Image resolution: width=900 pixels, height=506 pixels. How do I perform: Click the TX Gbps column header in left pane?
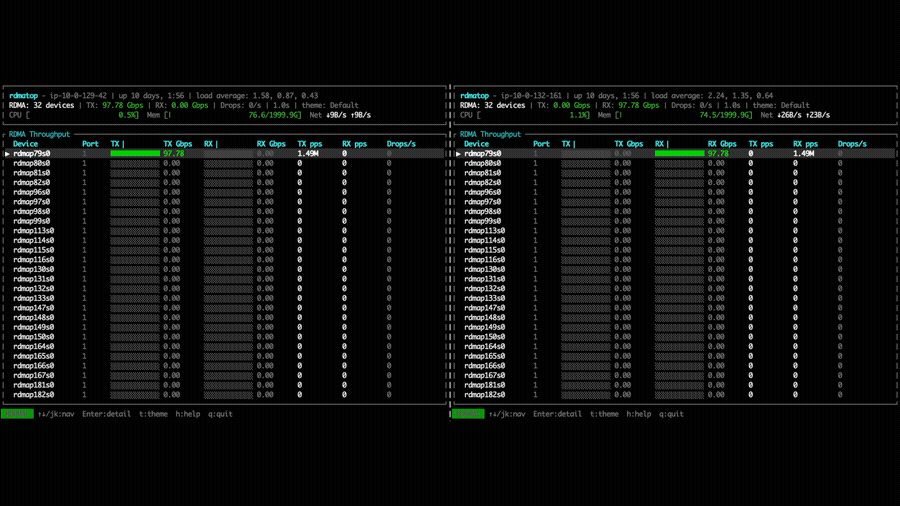point(177,144)
